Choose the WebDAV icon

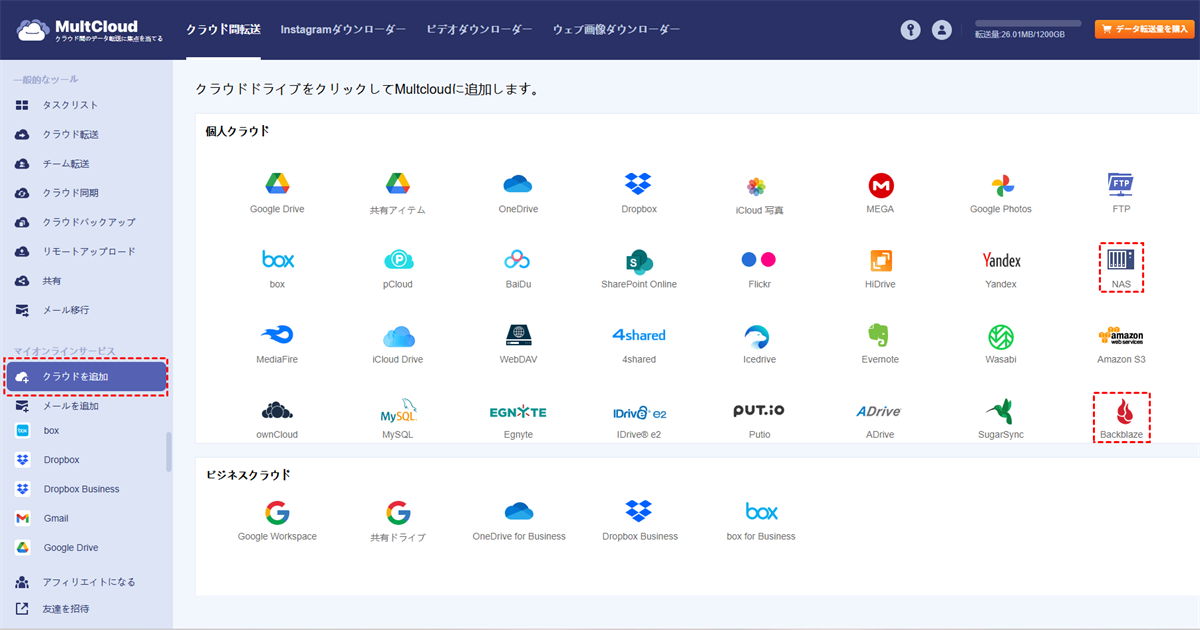[x=518, y=335]
